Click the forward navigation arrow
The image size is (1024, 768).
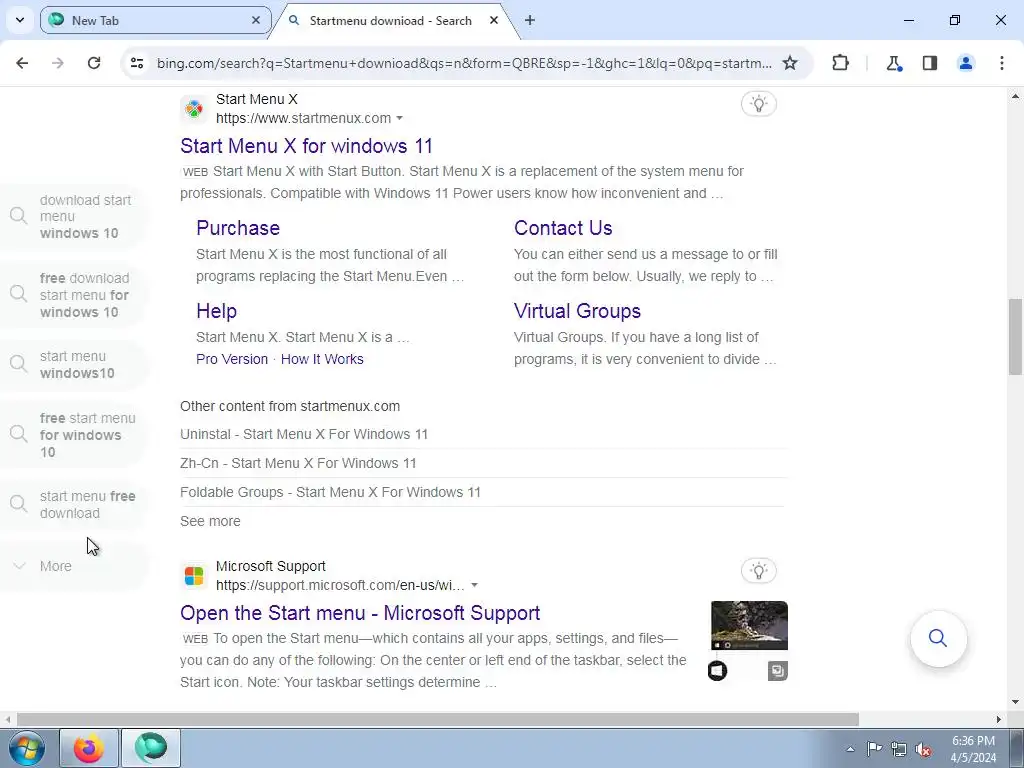pos(57,63)
